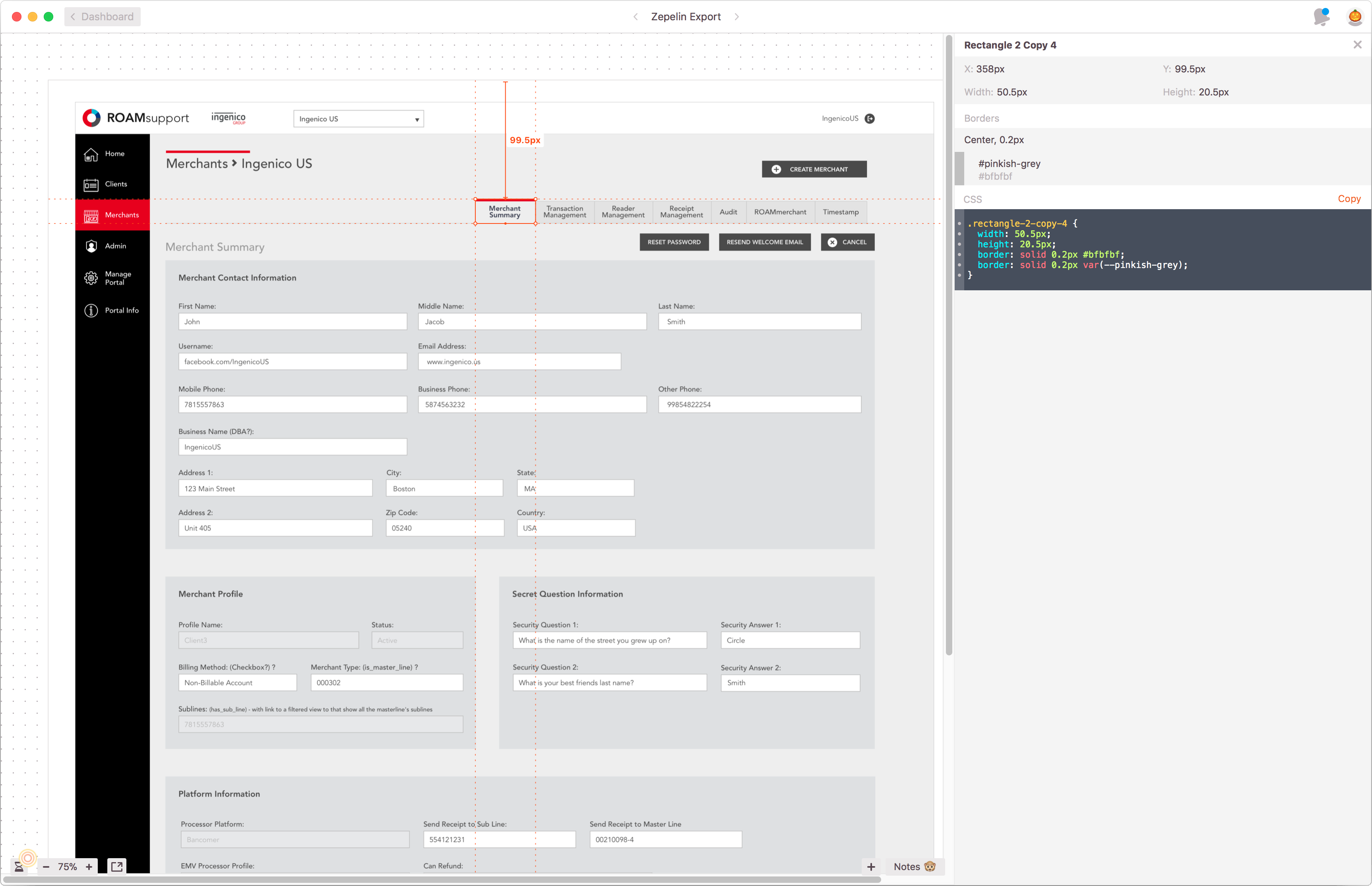Open the Audit tab
The width and height of the screenshot is (1372, 886).
[729, 212]
